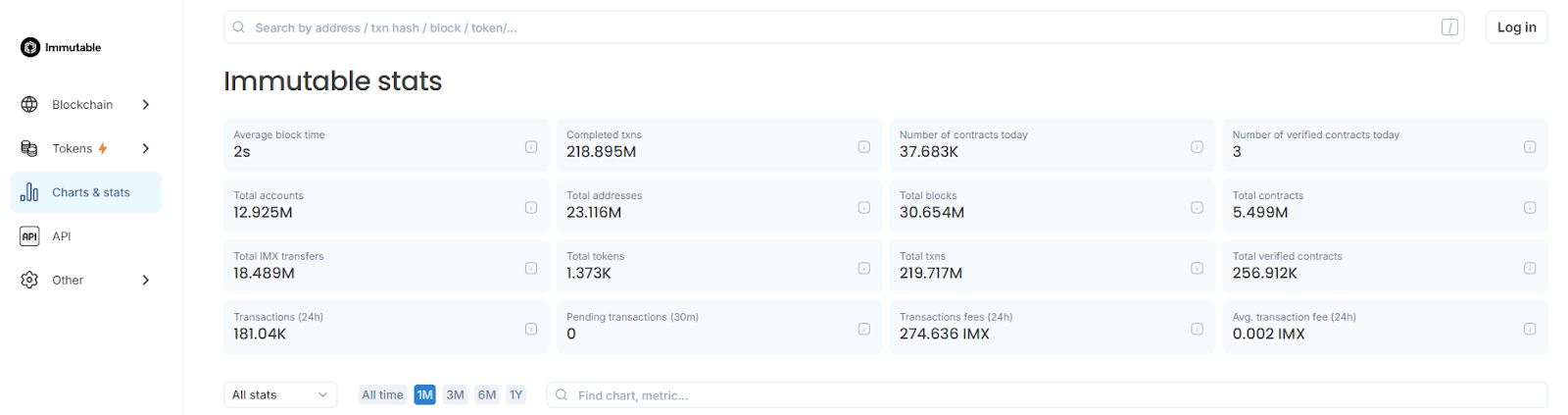
Task: Click the API icon in the sidebar
Action: [29, 236]
